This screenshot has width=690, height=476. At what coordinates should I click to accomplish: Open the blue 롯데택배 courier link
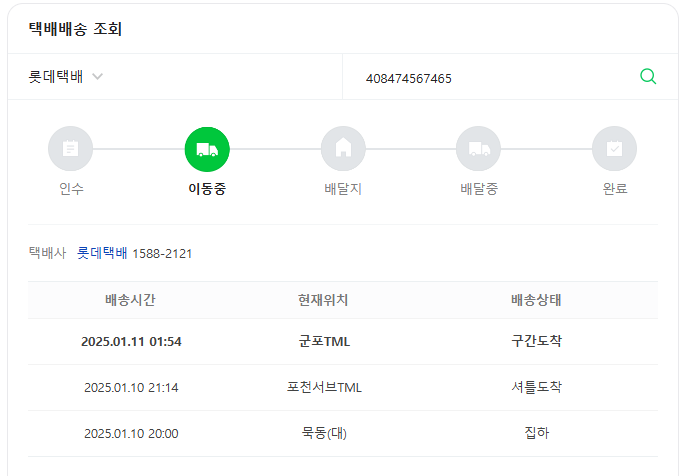click(x=102, y=253)
